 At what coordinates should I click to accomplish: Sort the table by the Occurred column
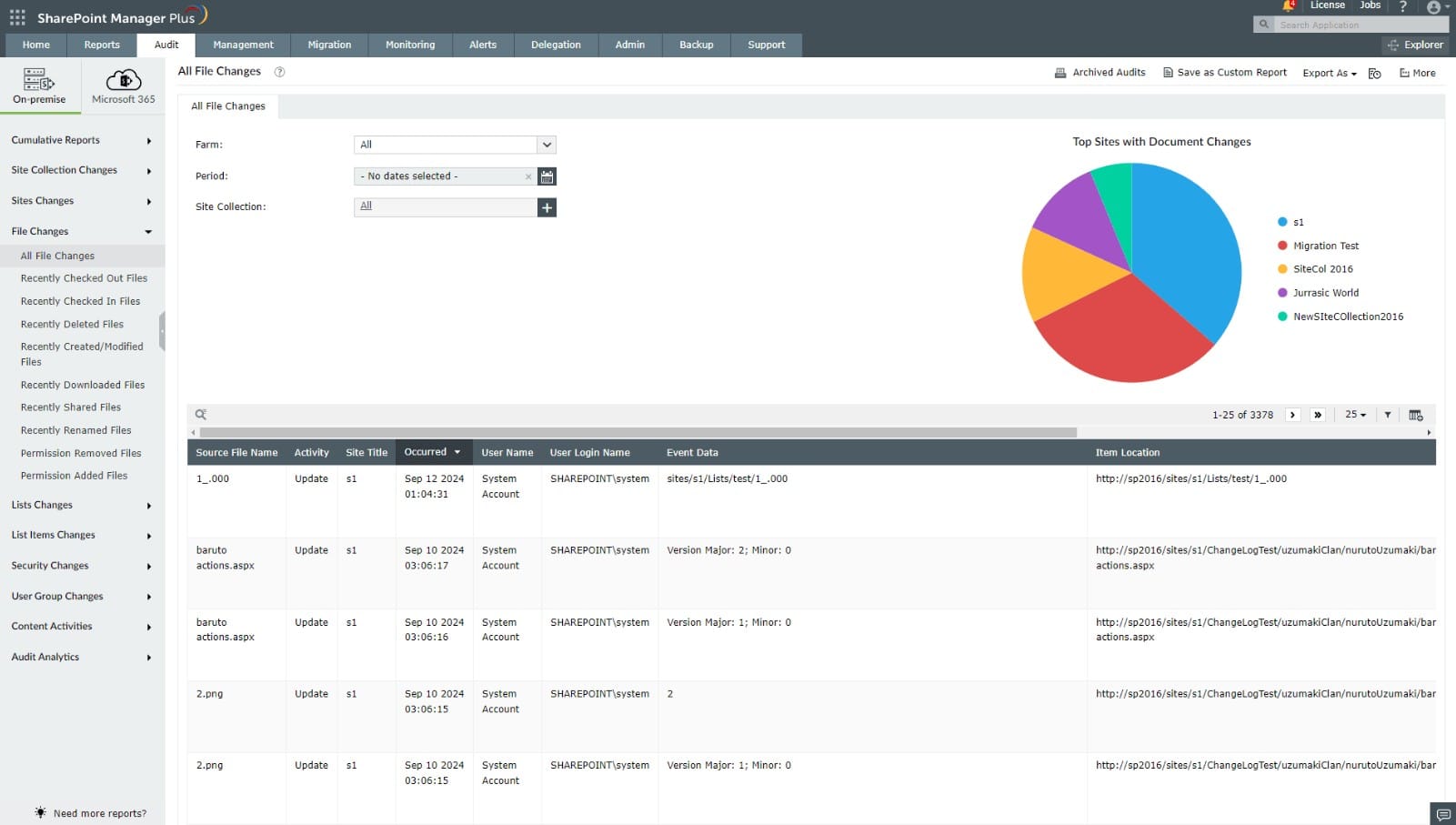427,452
